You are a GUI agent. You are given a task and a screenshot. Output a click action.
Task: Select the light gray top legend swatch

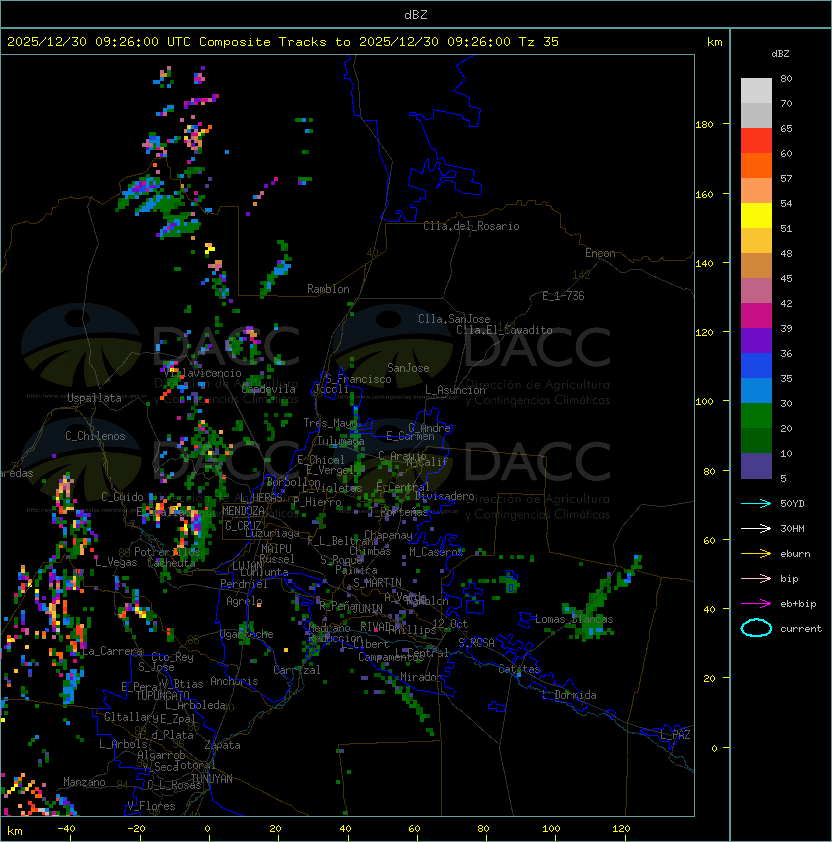[x=756, y=91]
